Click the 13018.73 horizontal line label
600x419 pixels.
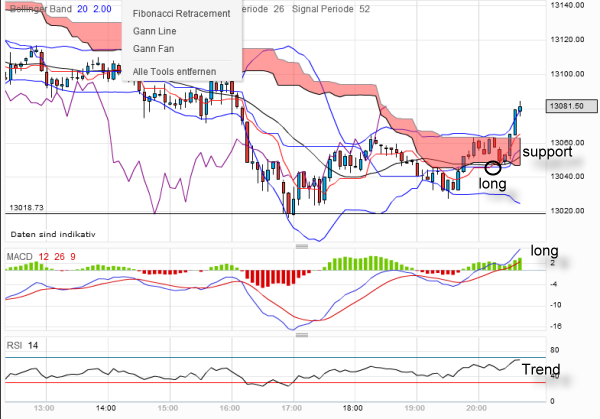[26, 208]
